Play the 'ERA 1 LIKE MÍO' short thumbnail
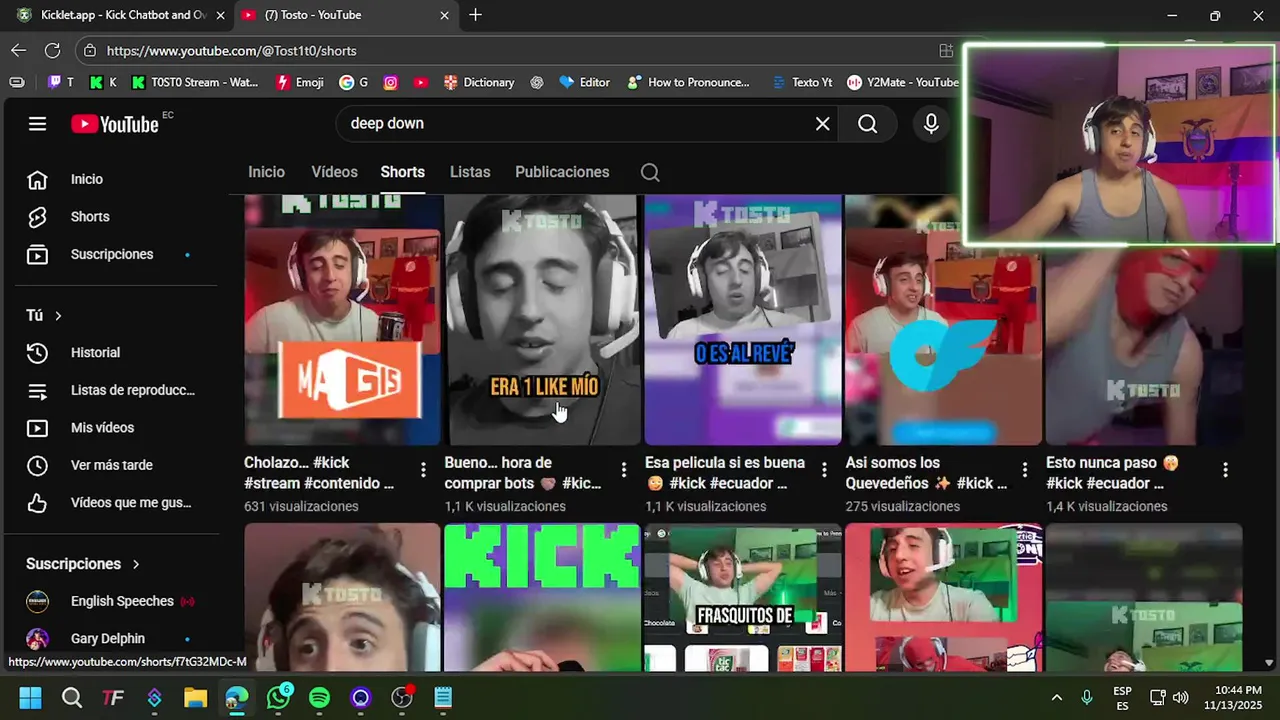The width and height of the screenshot is (1280, 720). (542, 320)
